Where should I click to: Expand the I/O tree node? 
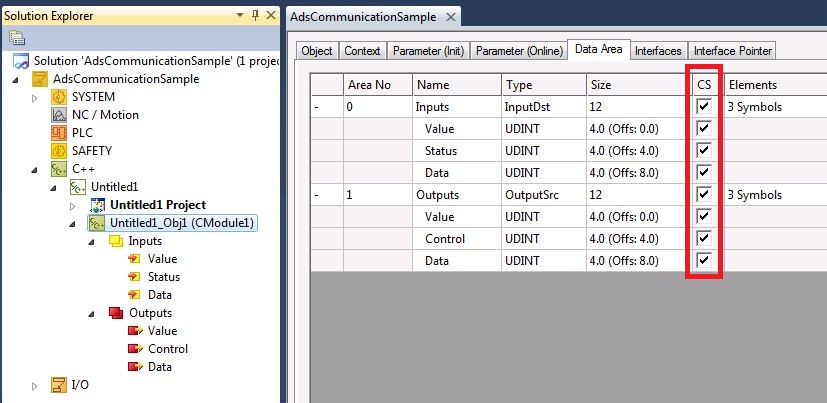35,386
